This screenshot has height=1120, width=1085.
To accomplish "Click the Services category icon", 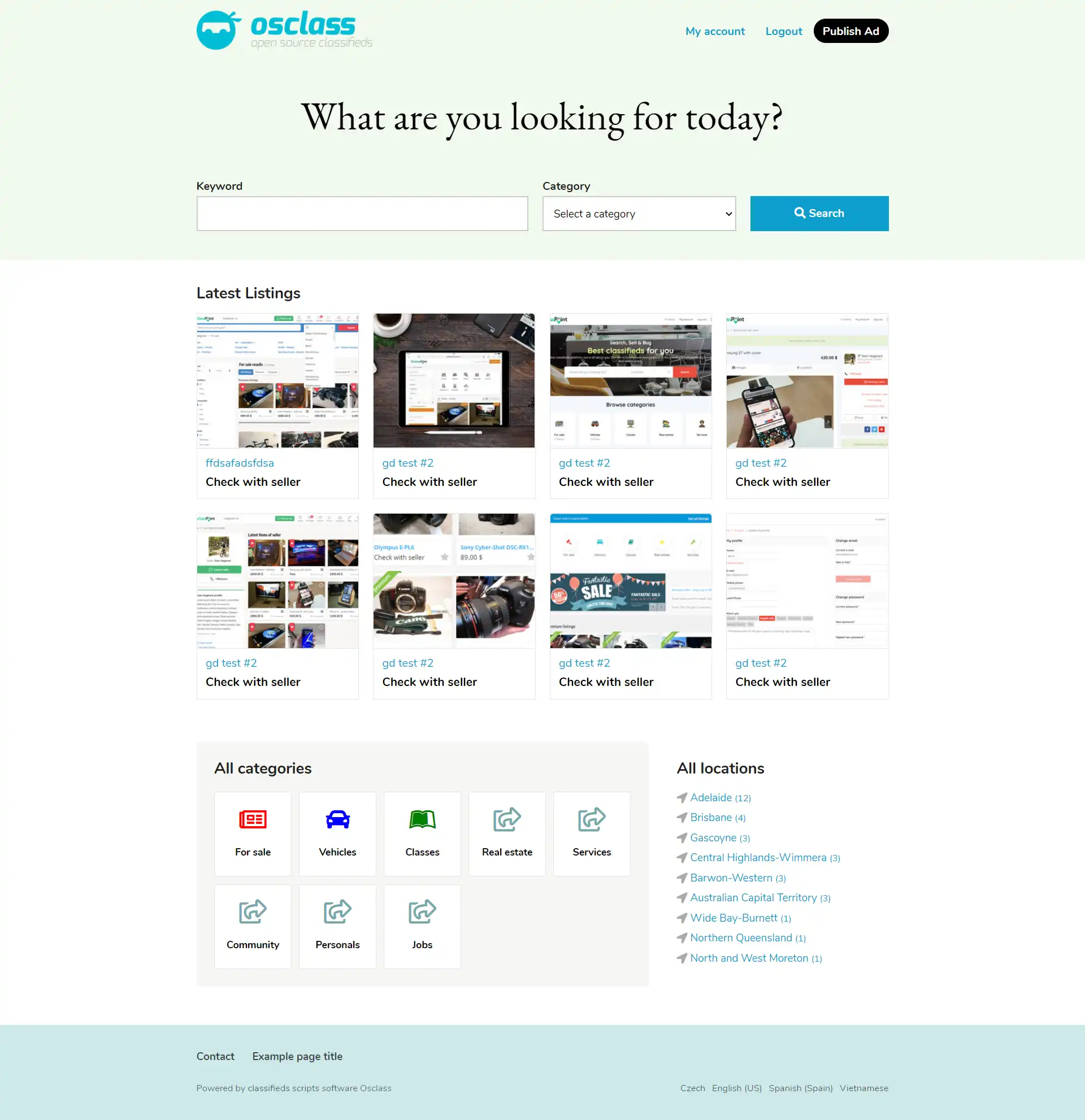I will 591,820.
